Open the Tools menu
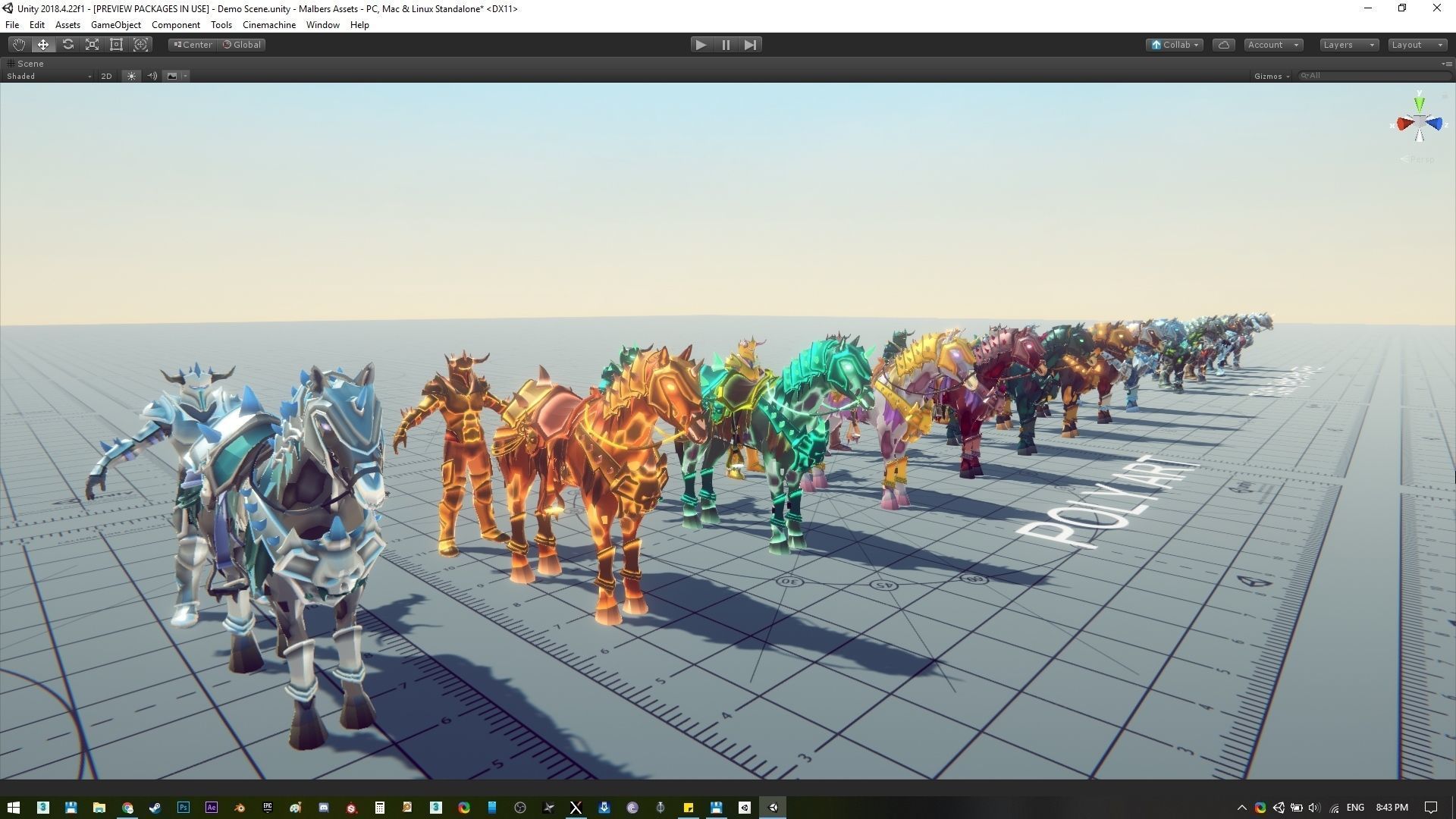This screenshot has width=1456, height=819. pyautogui.click(x=221, y=25)
